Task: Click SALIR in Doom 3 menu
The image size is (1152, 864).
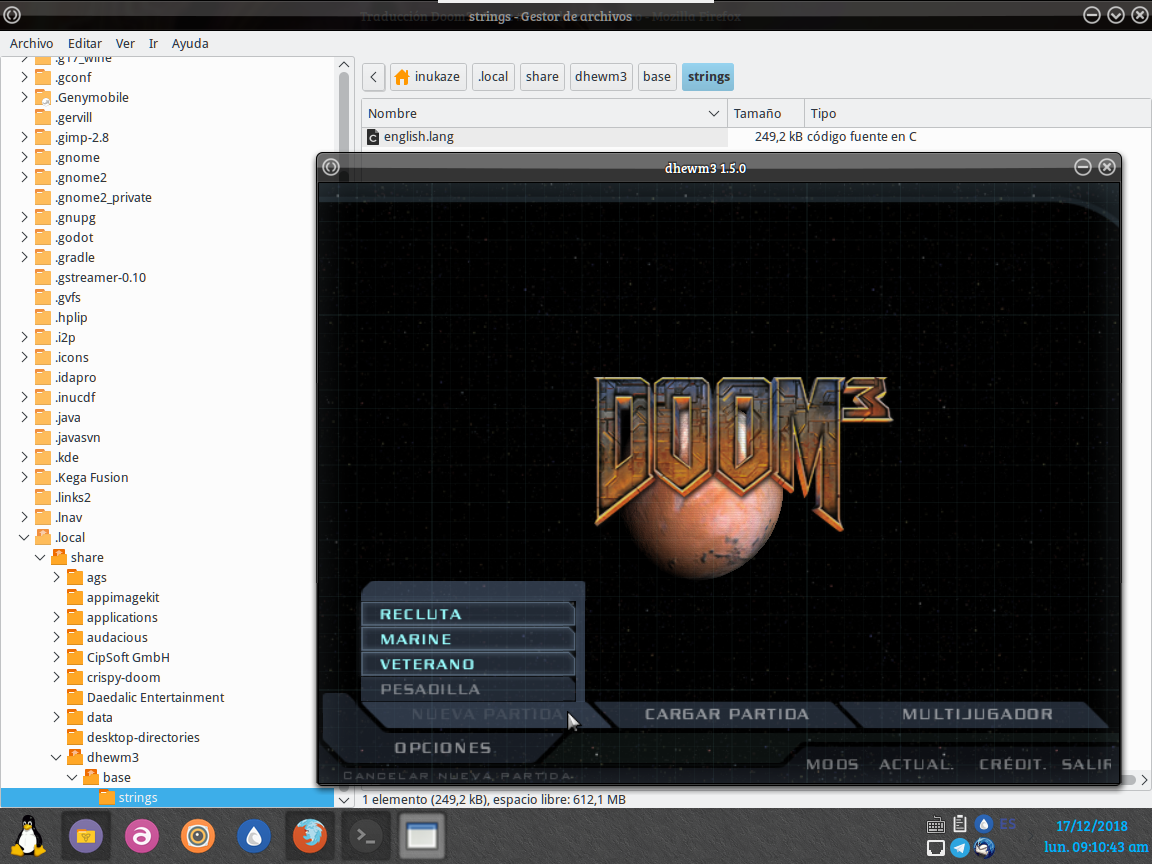Action: click(x=1087, y=765)
